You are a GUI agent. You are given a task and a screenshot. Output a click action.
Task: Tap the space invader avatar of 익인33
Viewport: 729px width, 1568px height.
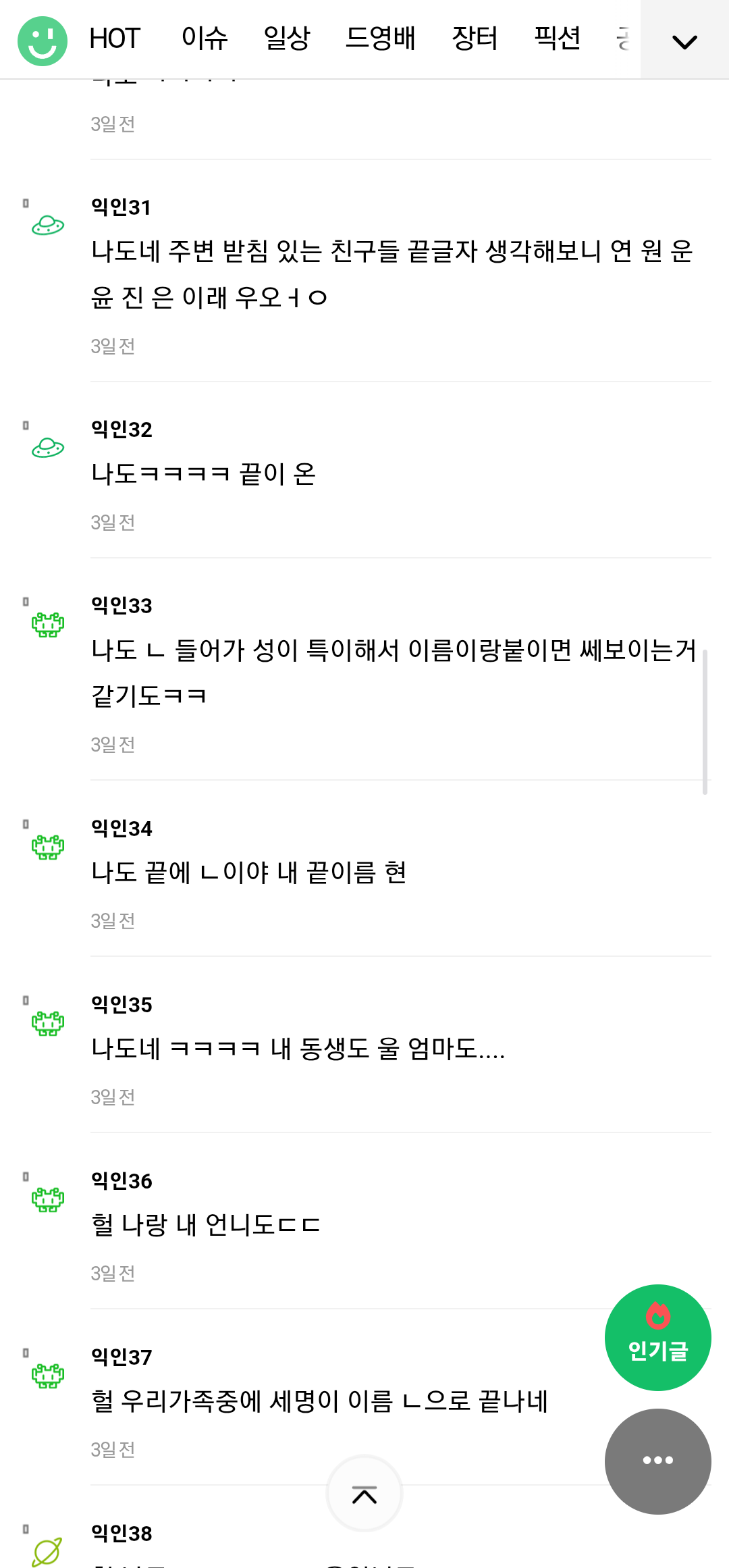48,625
